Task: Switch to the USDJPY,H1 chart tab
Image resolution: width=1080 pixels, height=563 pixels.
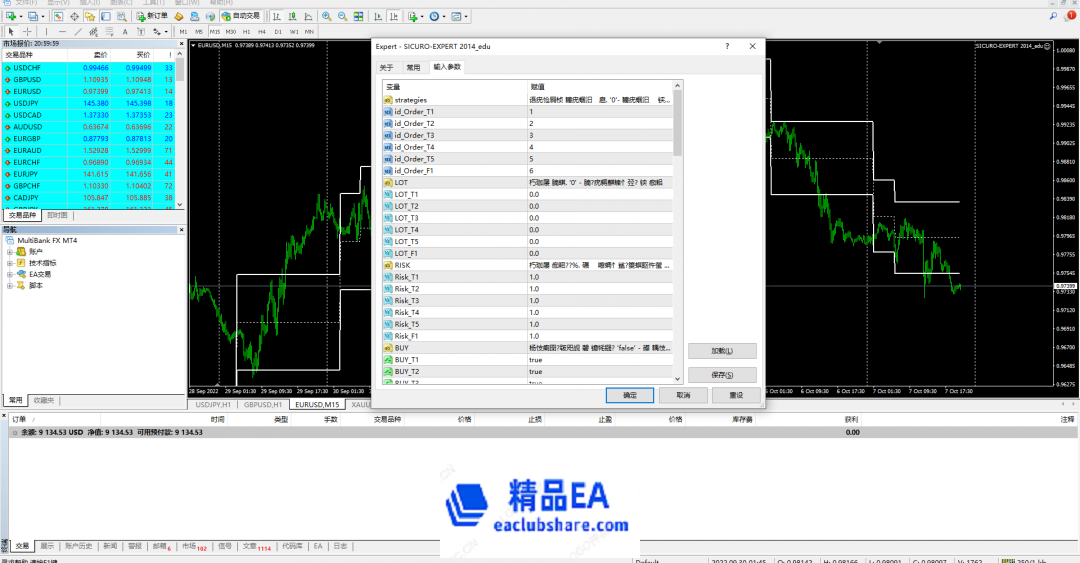Action: [x=212, y=405]
